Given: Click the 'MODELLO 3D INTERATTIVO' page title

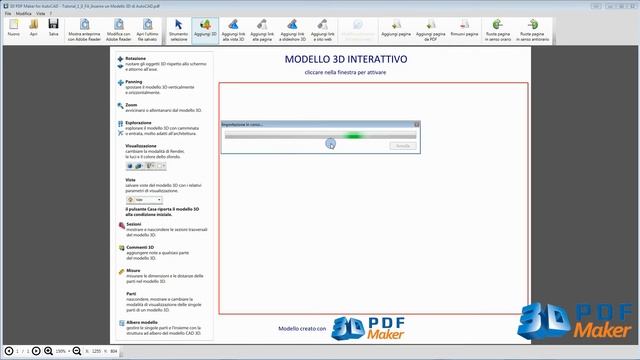Looking at the screenshot, I should point(346,59).
